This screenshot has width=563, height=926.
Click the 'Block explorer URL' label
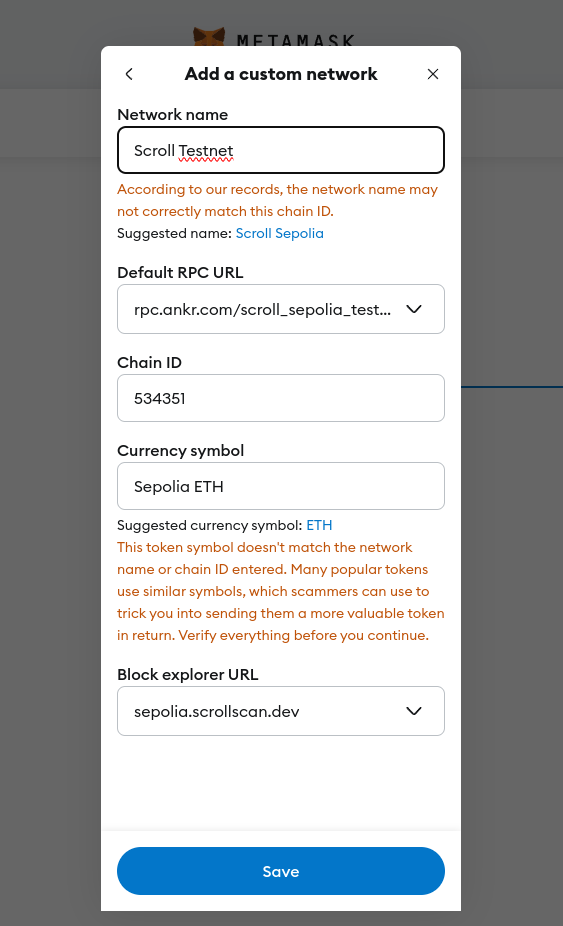click(188, 674)
